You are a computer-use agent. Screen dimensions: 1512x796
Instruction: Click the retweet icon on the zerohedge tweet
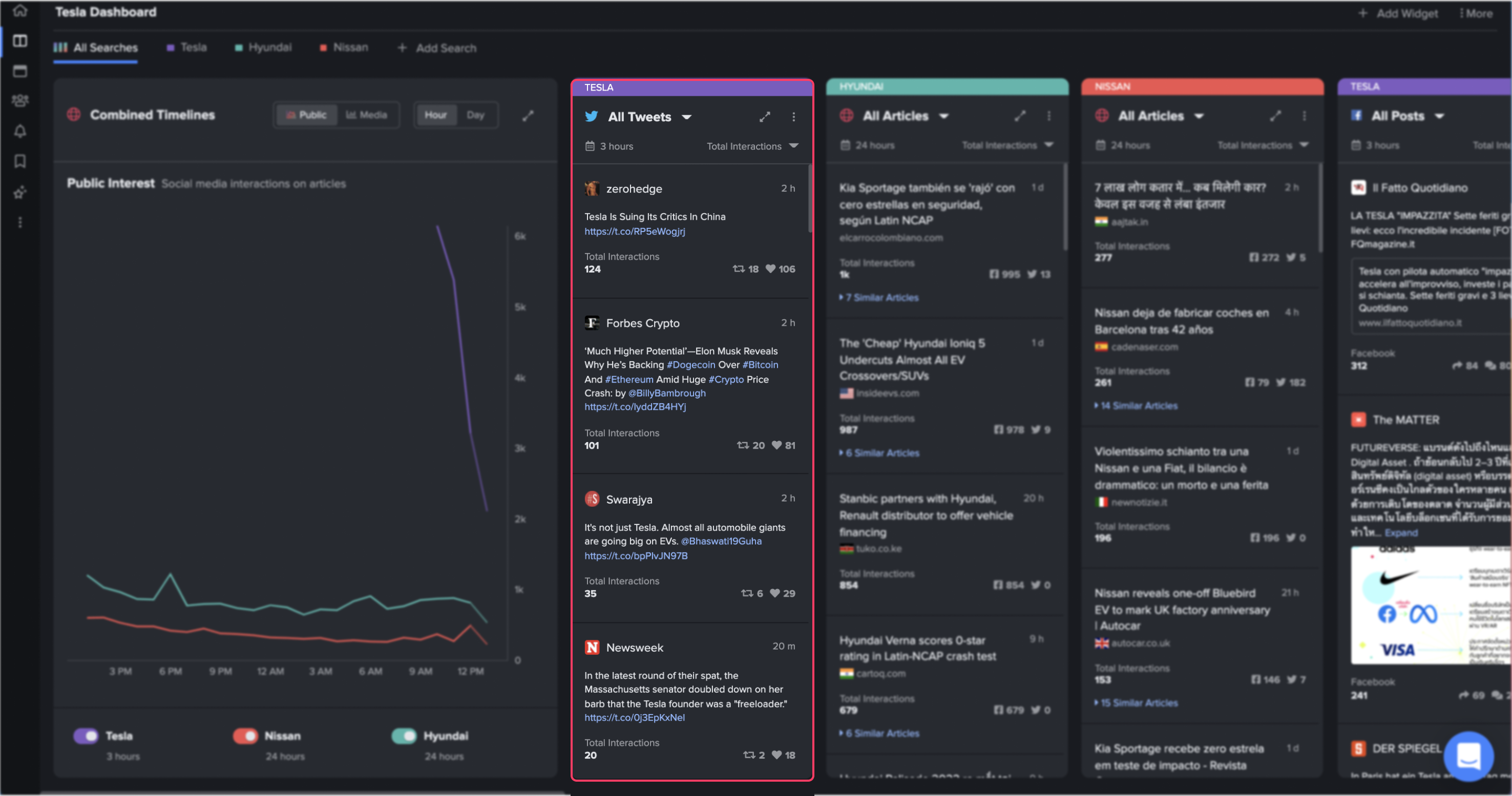(739, 269)
